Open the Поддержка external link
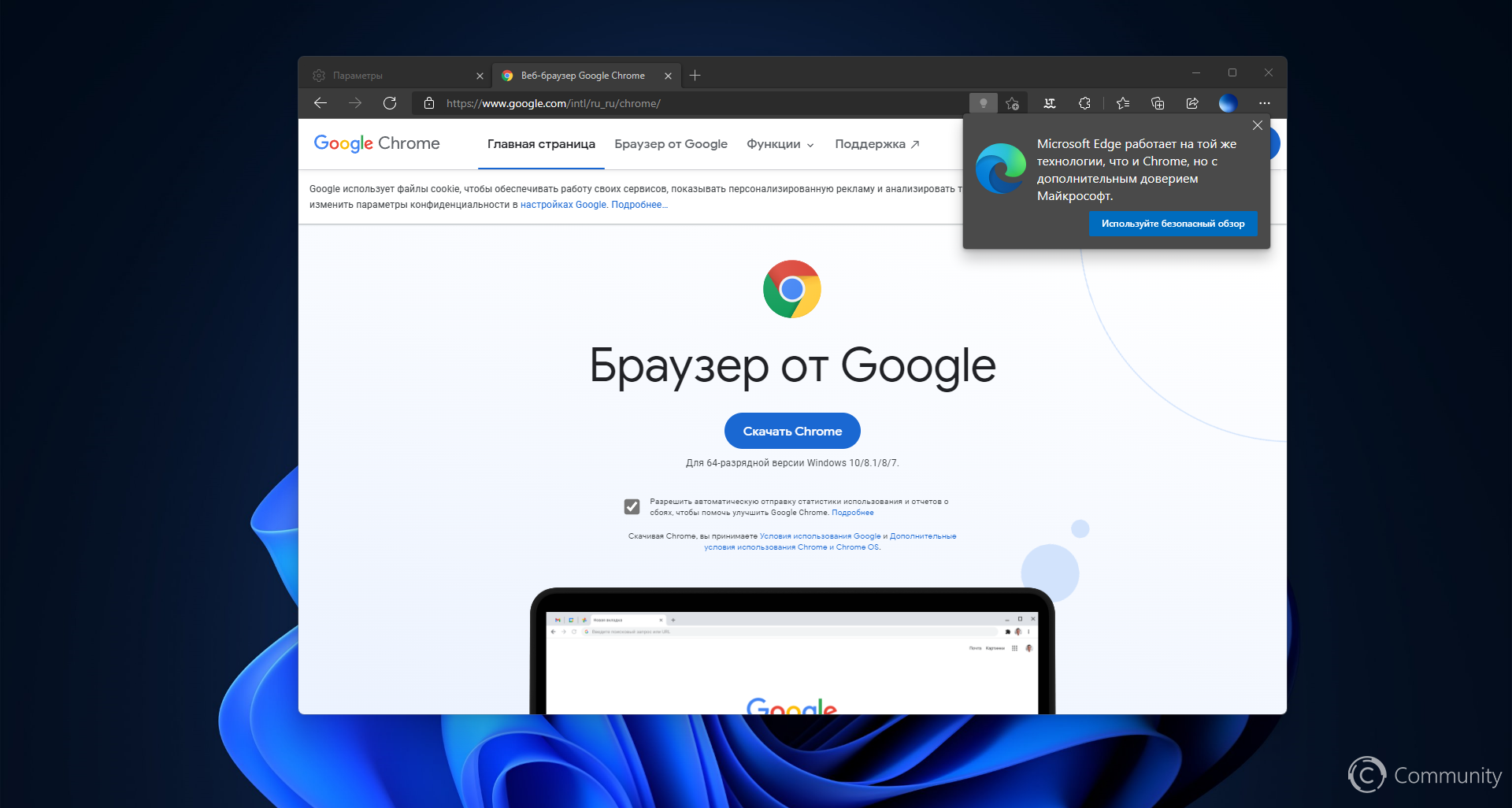The height and width of the screenshot is (808, 1512). (877, 144)
